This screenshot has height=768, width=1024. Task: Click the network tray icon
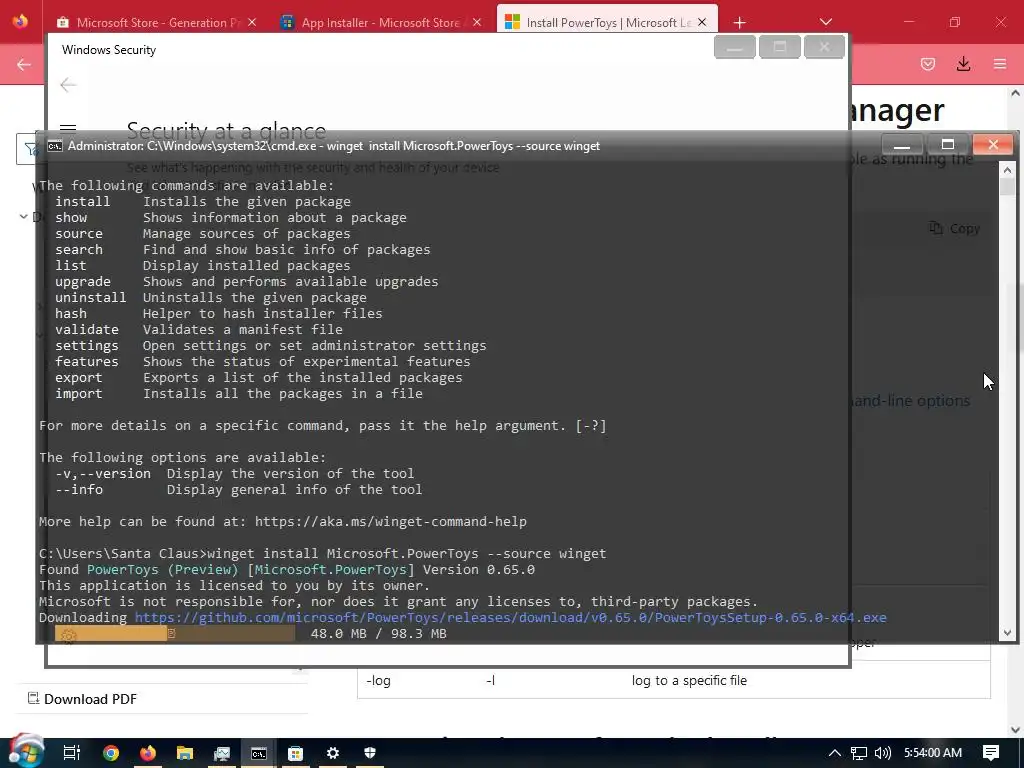click(859, 753)
